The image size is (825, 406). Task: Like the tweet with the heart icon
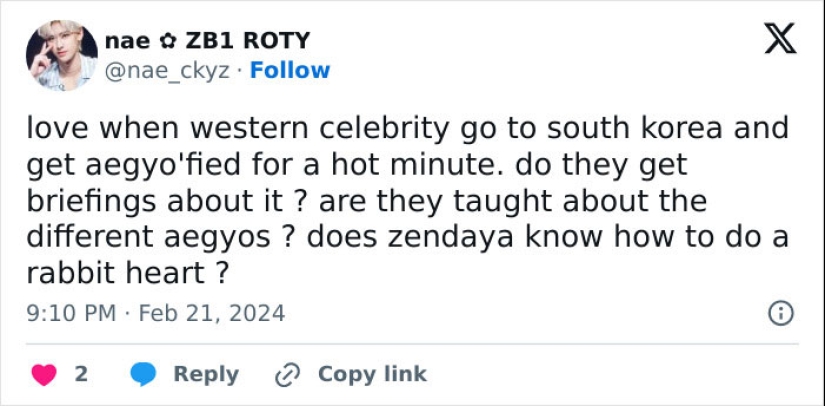[44, 374]
